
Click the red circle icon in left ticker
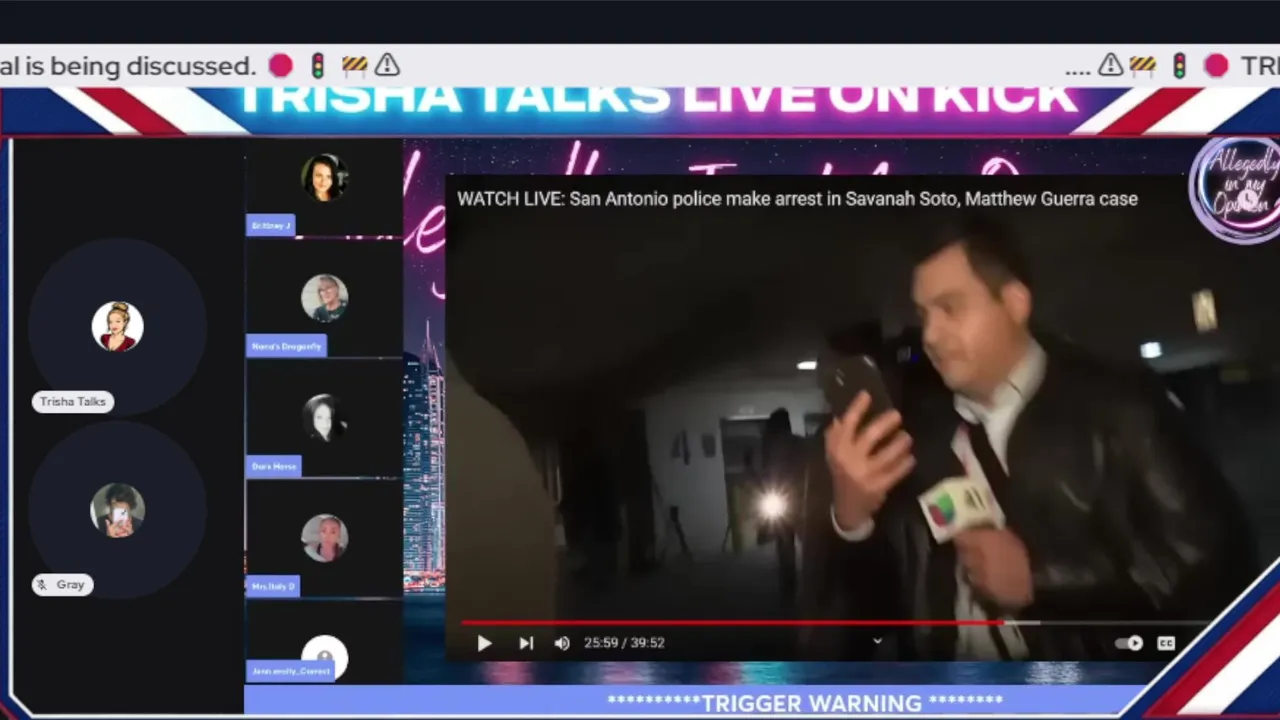(281, 66)
